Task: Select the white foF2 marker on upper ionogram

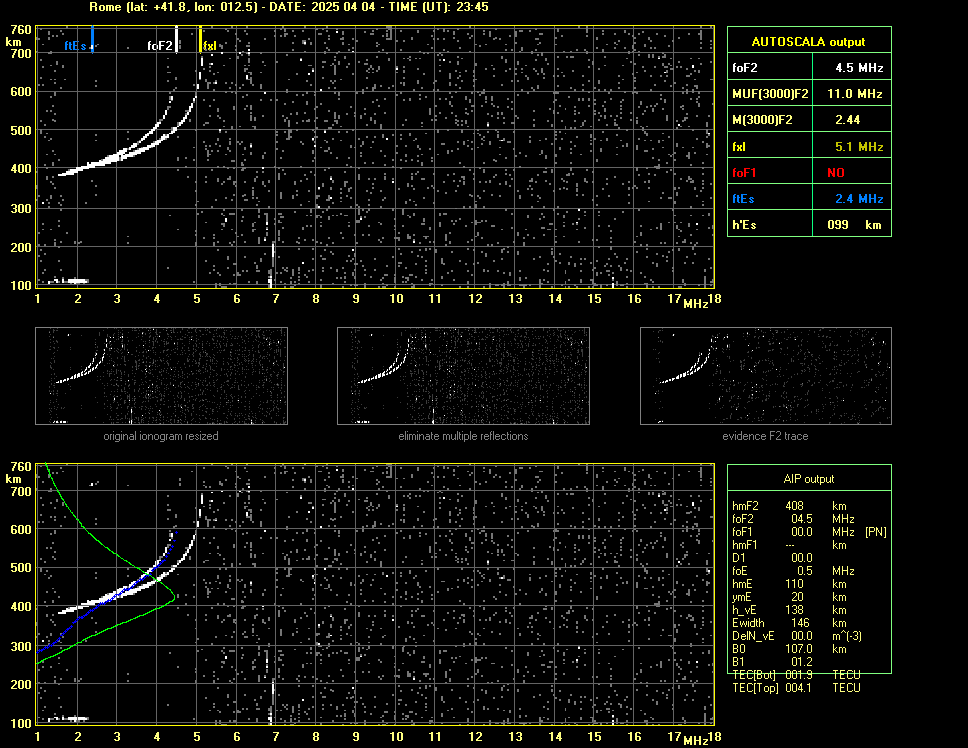Action: click(x=177, y=39)
